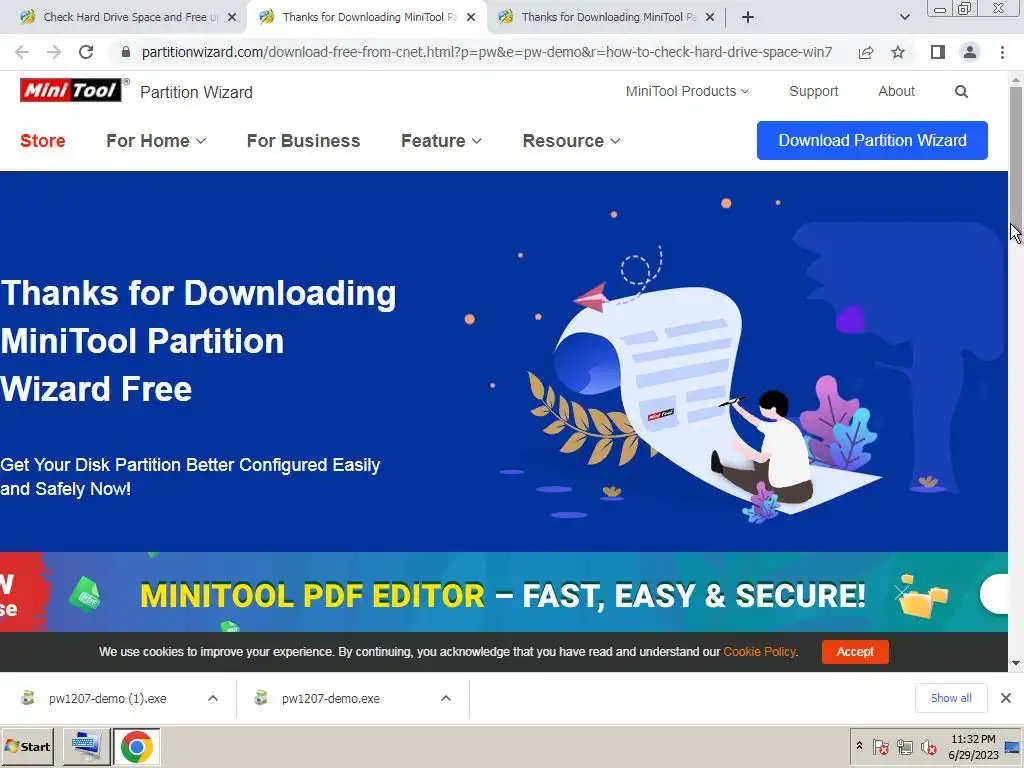
Task: Expand the Resource menu
Action: coord(571,140)
